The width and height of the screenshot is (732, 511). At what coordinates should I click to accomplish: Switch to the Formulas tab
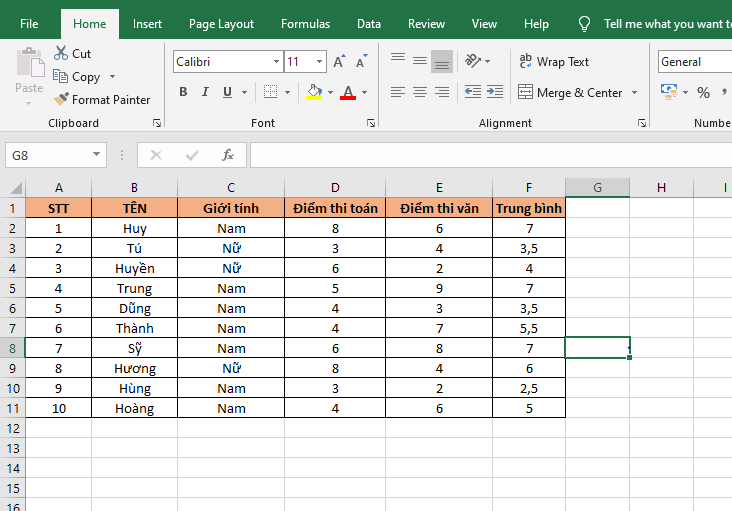(x=305, y=24)
